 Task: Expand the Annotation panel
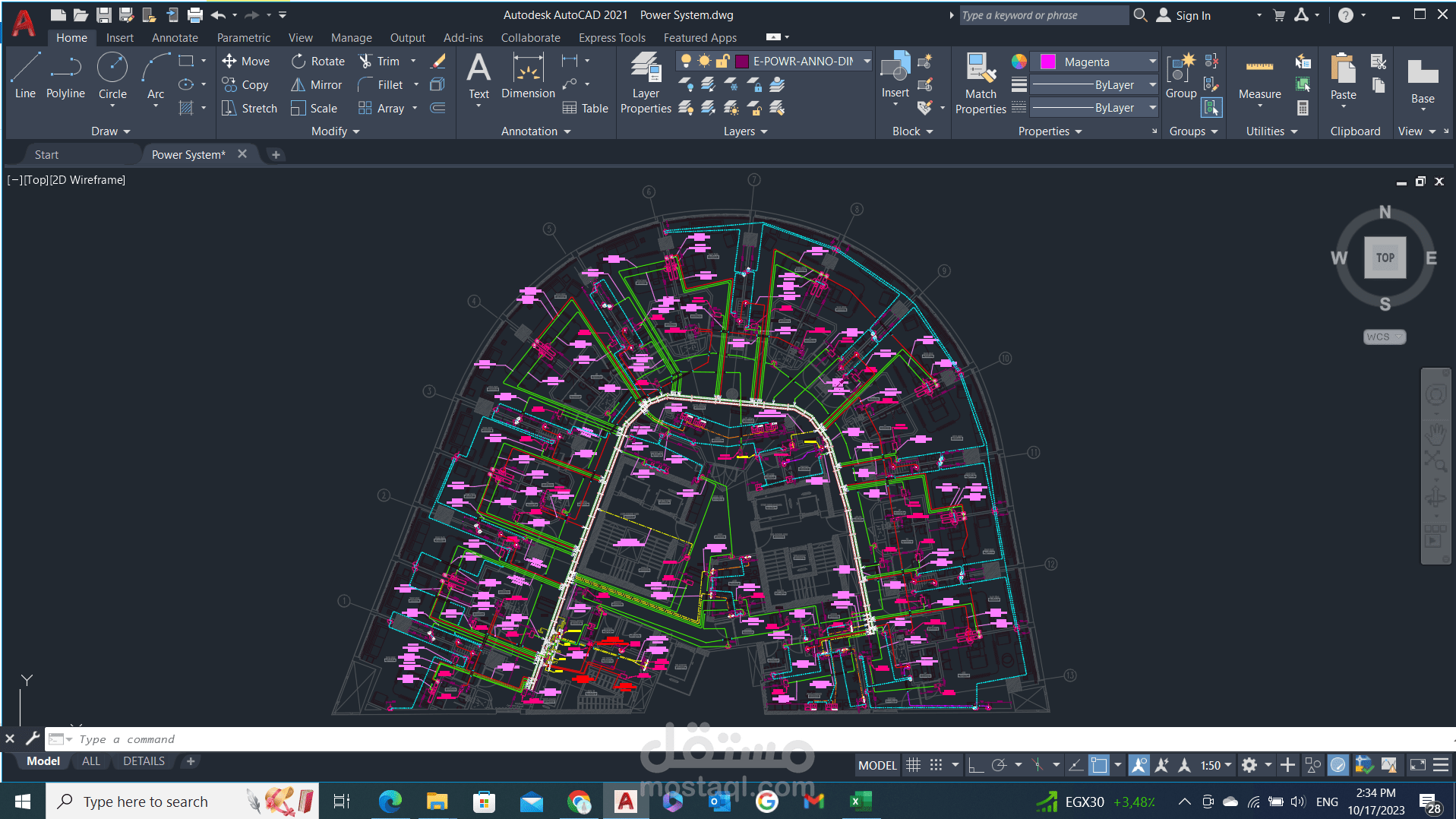point(536,131)
